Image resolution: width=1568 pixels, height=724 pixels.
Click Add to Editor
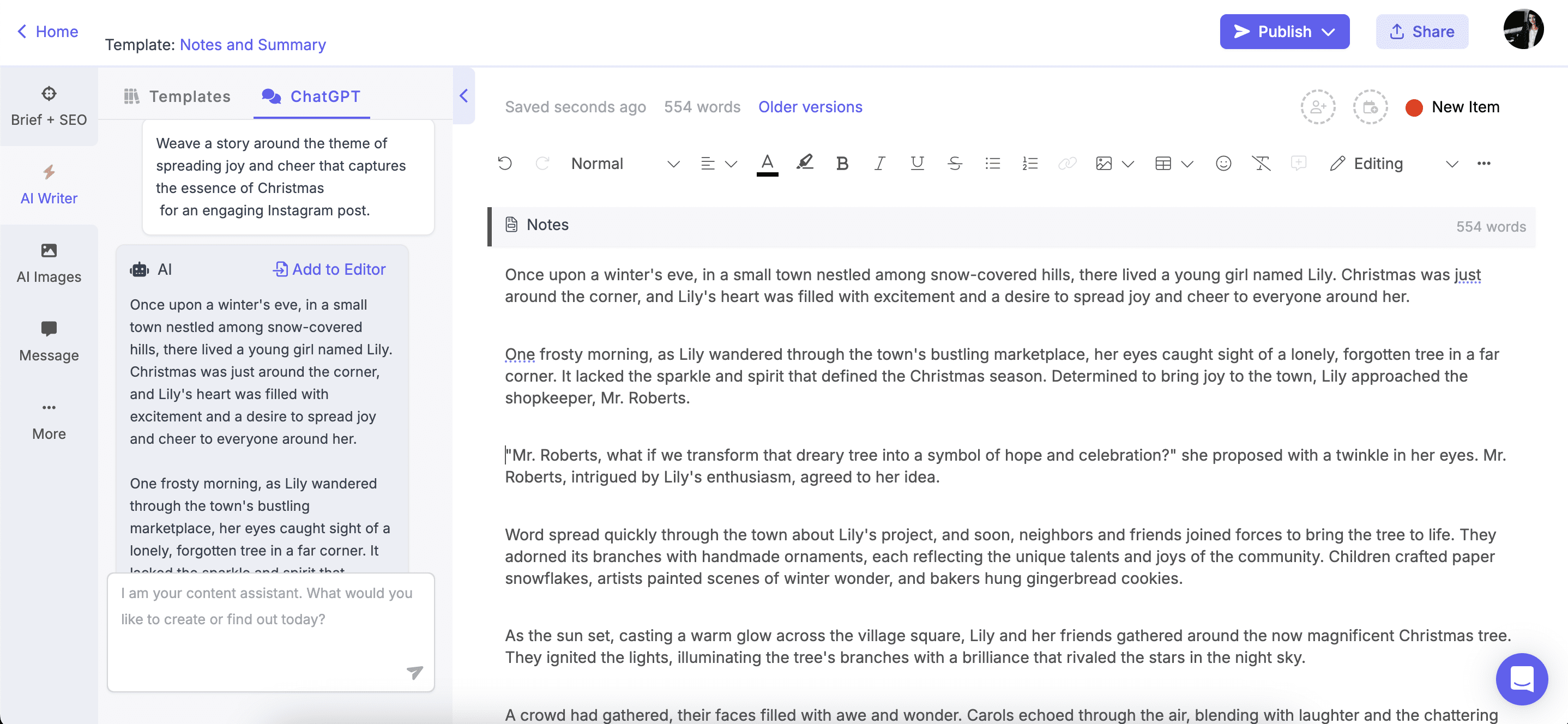(329, 269)
